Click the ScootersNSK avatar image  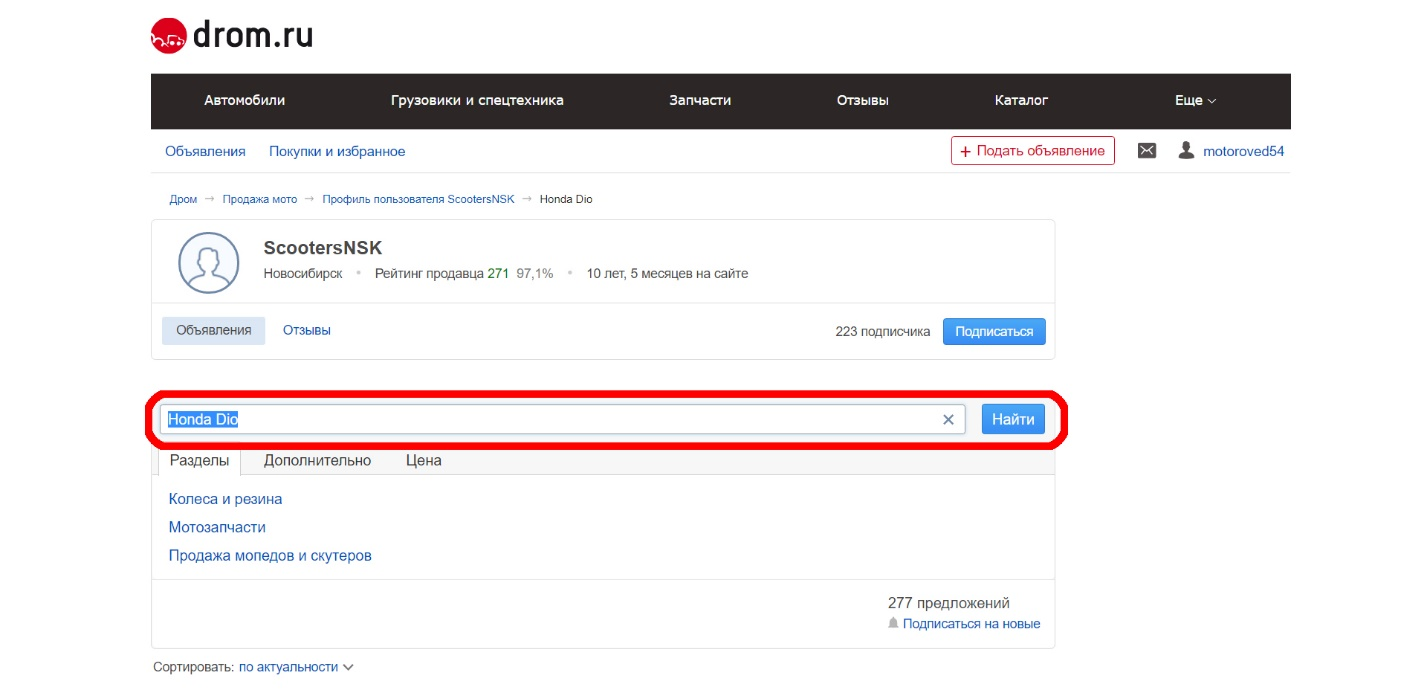[208, 262]
